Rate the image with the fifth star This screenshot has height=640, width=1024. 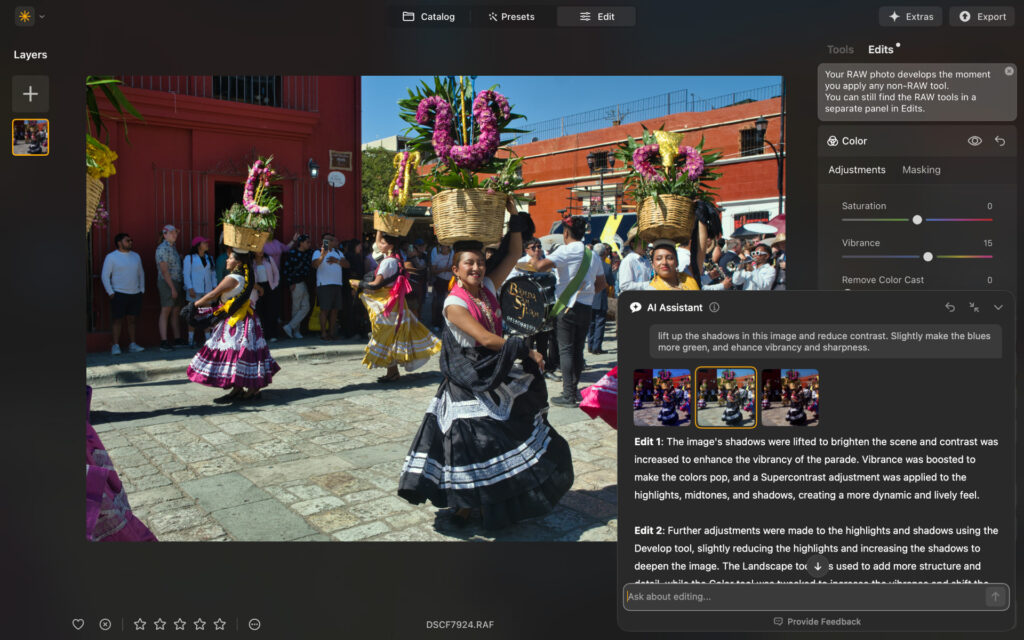(x=219, y=624)
